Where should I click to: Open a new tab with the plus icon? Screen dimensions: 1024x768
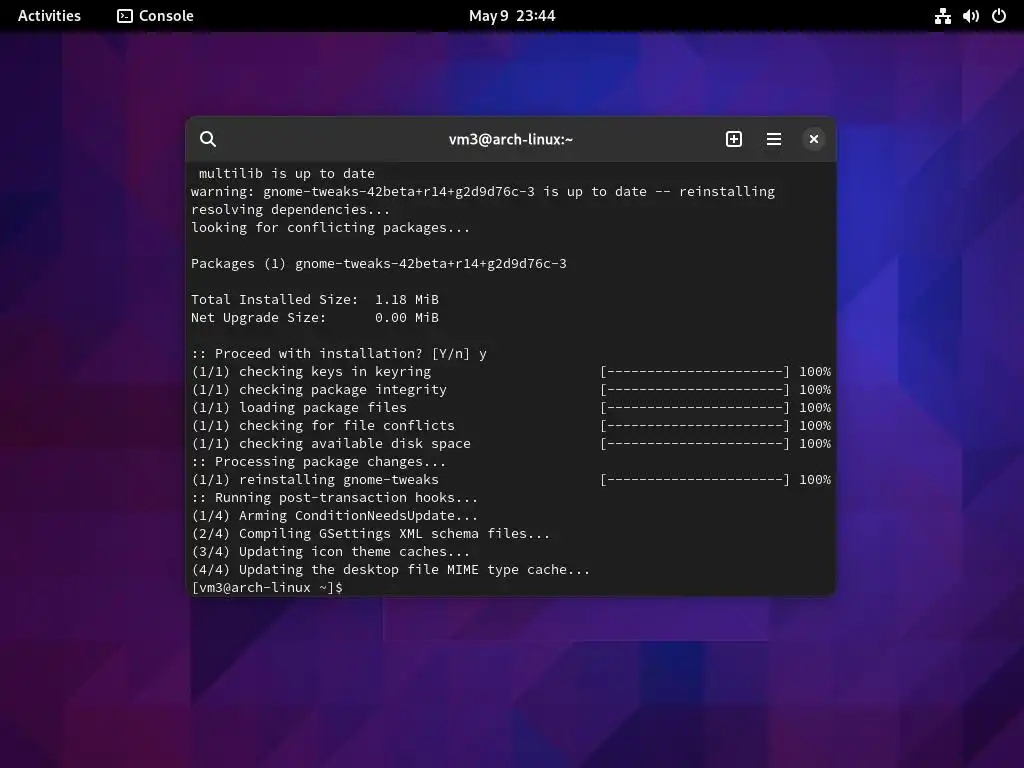(733, 139)
